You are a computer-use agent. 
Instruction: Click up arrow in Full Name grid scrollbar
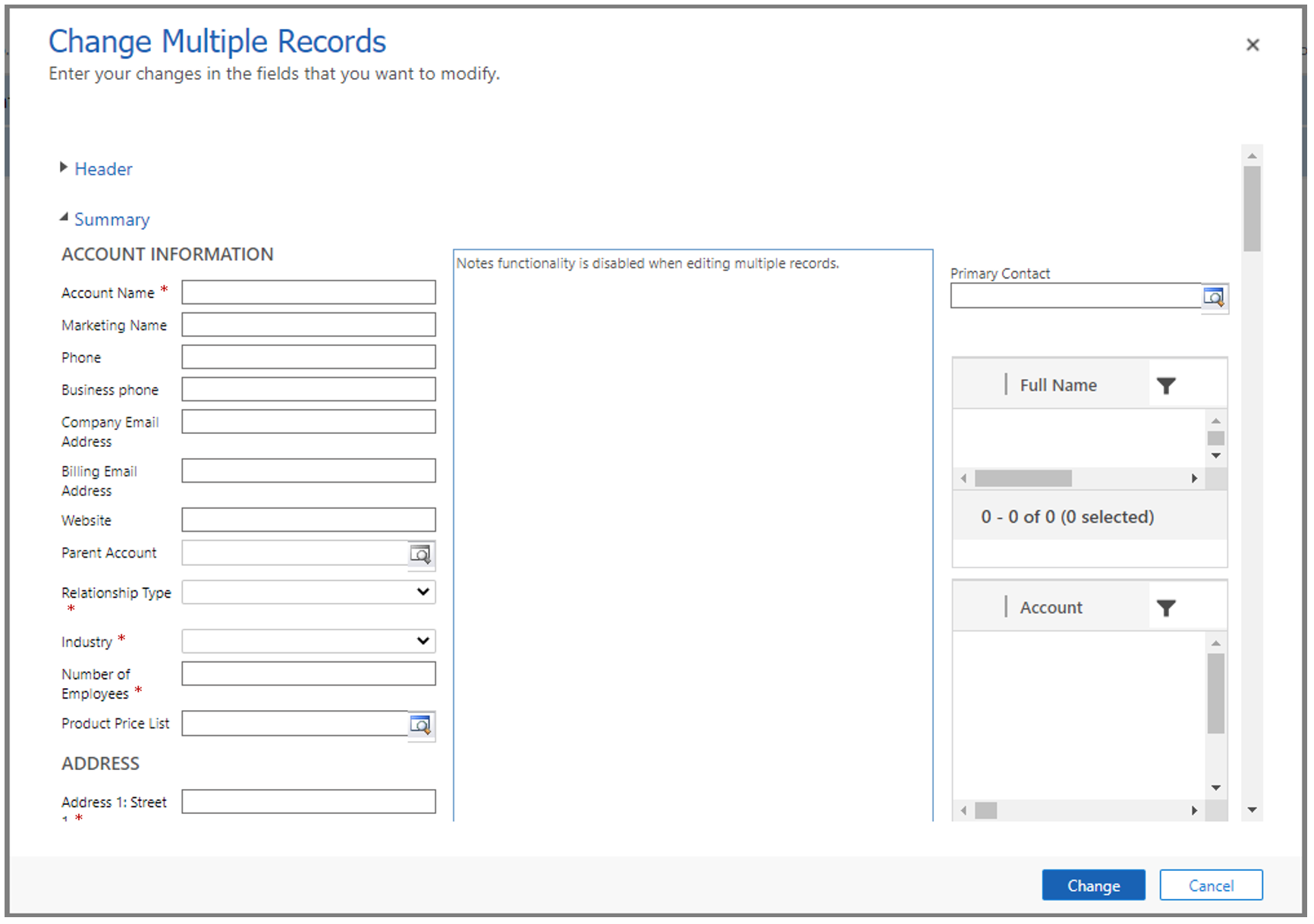click(x=1216, y=421)
